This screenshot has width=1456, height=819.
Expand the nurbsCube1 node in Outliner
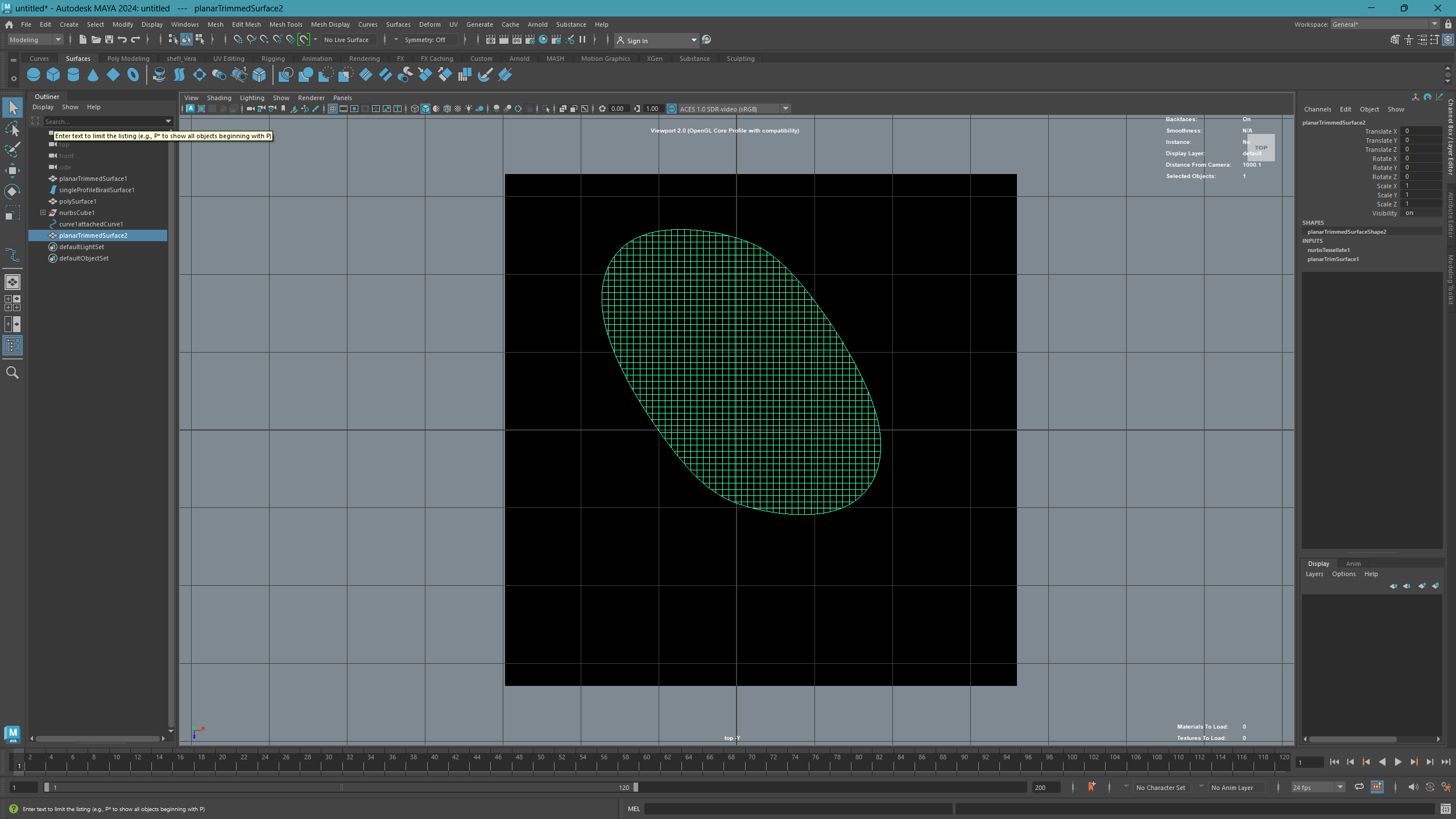43,213
